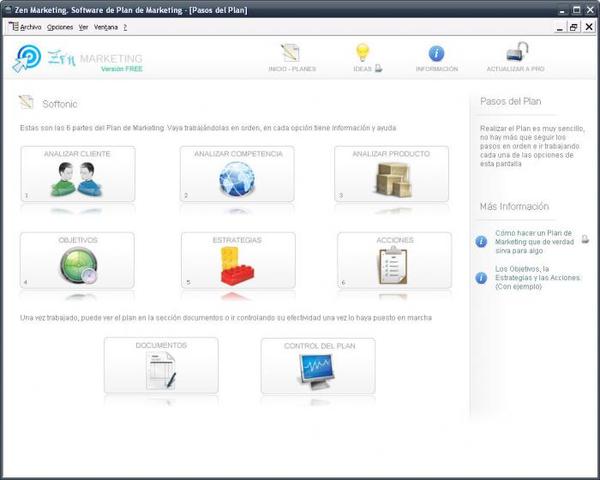600x480 pixels.
Task: Go to Inicio - Planes notepad icon
Action: click(x=290, y=52)
